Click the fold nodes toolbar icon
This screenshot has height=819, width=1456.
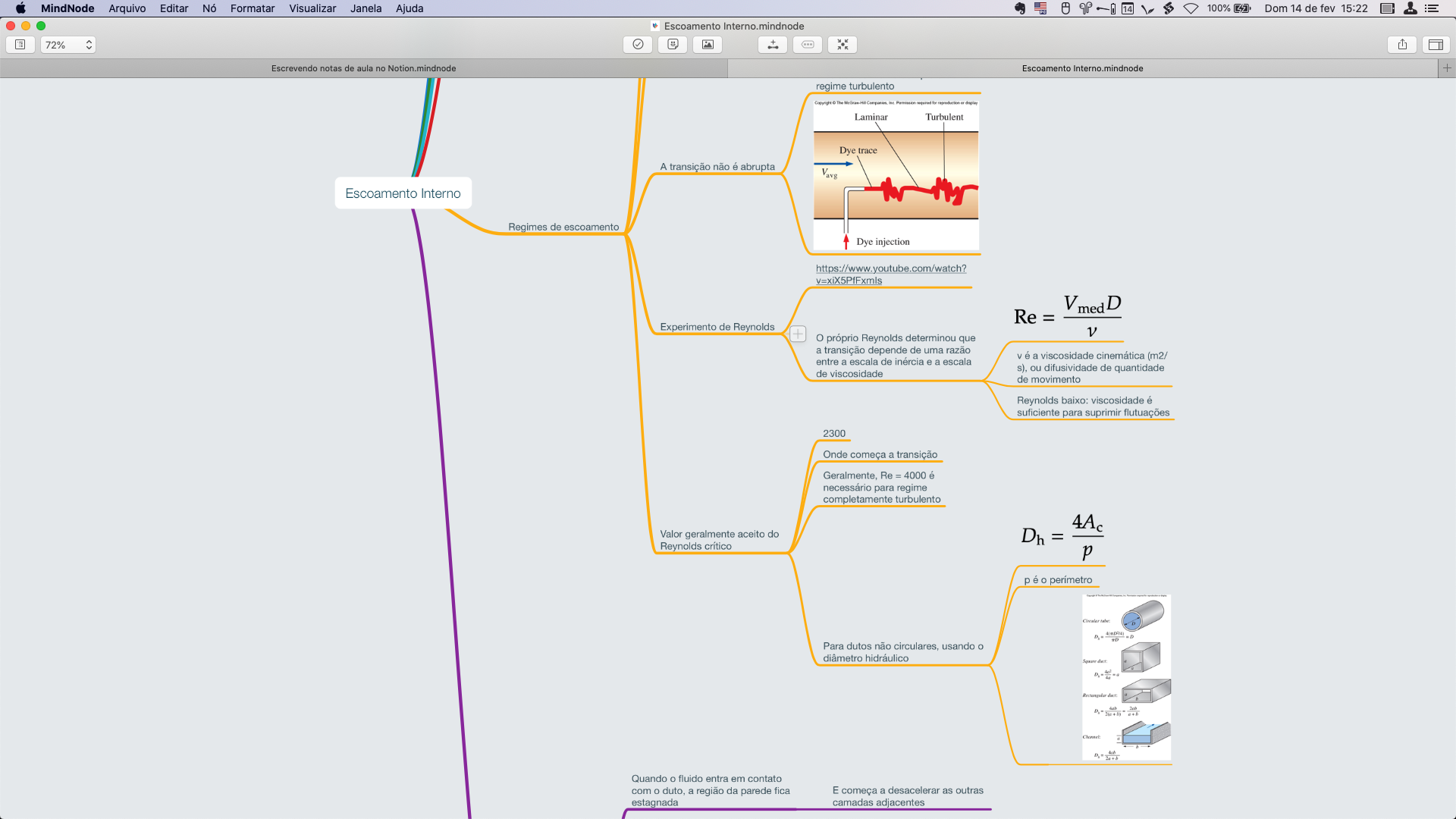click(808, 45)
